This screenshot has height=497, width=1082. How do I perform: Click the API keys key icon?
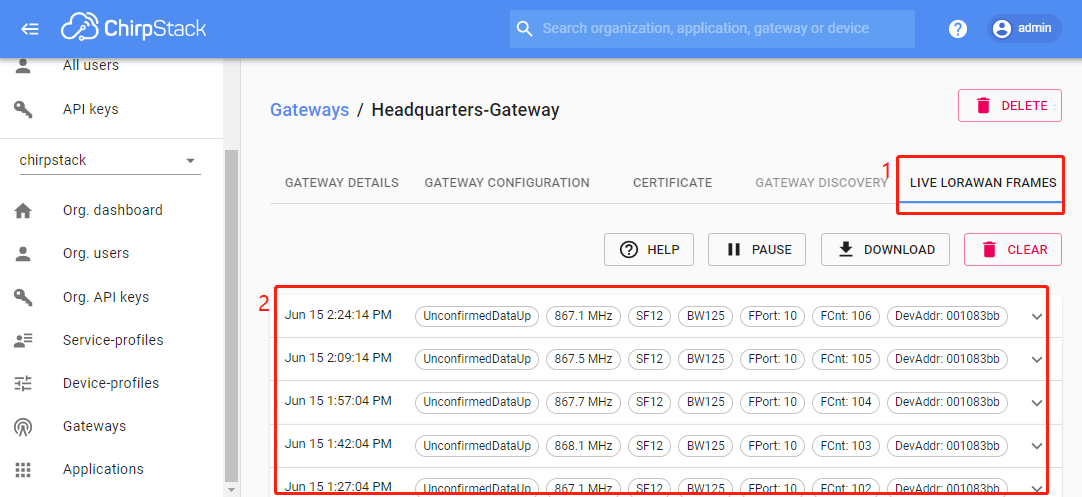click(23, 109)
